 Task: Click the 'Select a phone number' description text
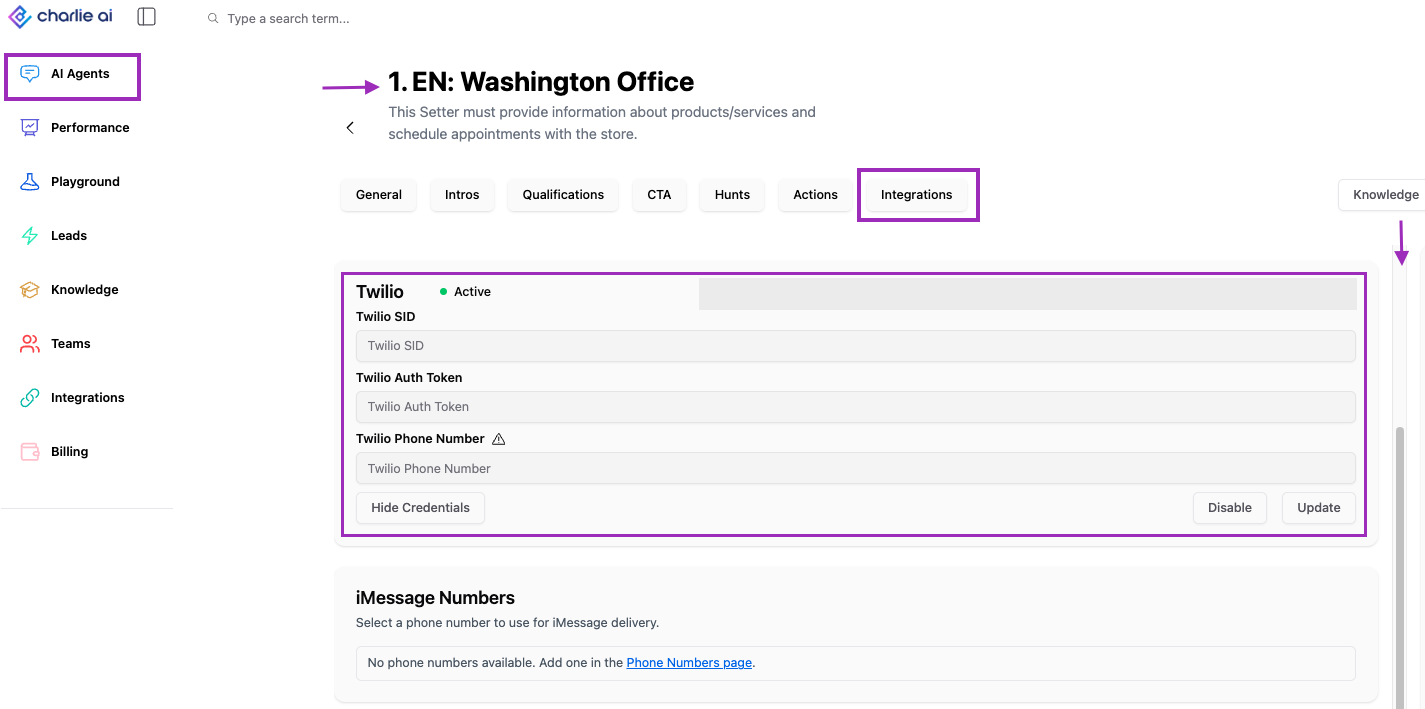click(x=507, y=623)
